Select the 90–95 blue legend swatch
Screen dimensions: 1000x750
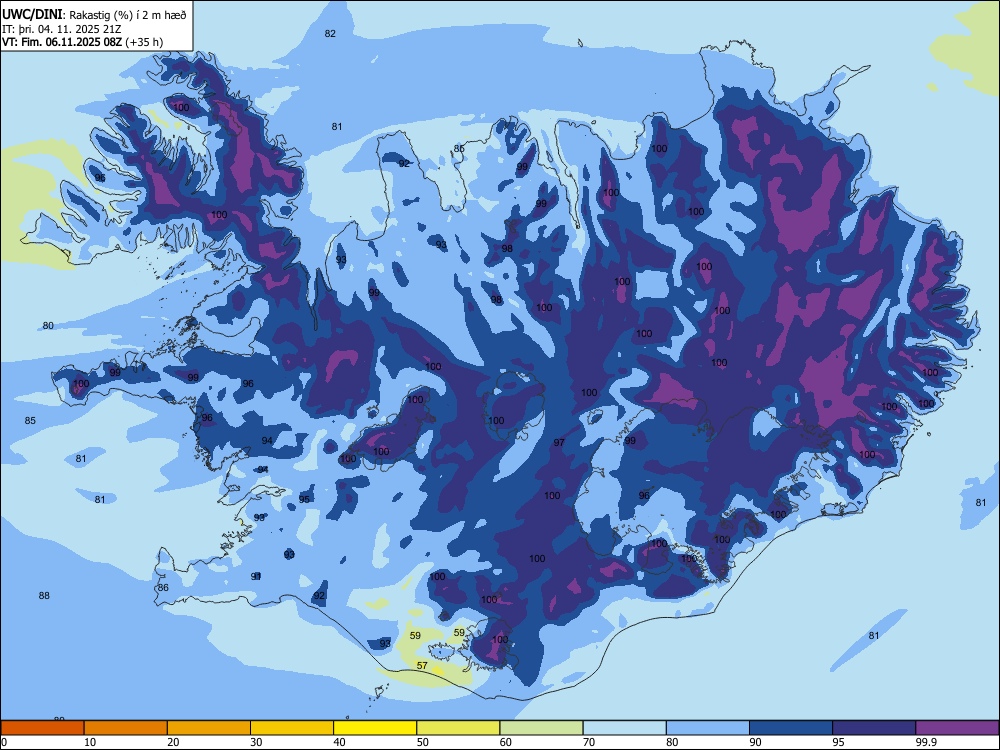[791, 728]
